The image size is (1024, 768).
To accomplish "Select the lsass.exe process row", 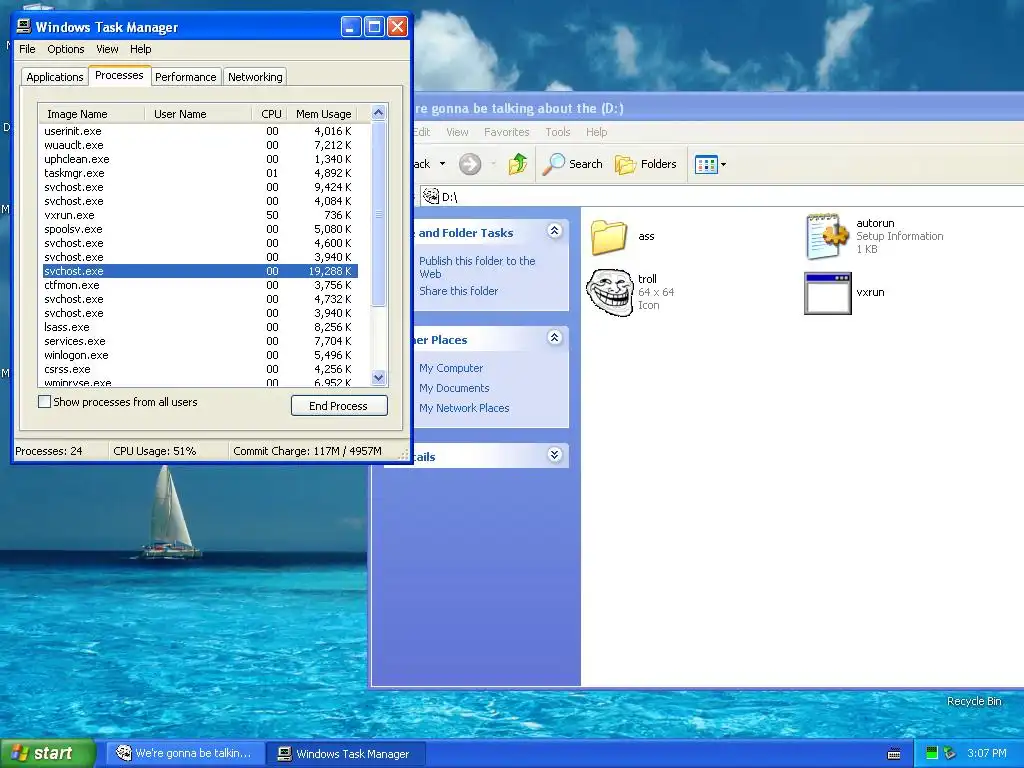I will click(x=200, y=327).
